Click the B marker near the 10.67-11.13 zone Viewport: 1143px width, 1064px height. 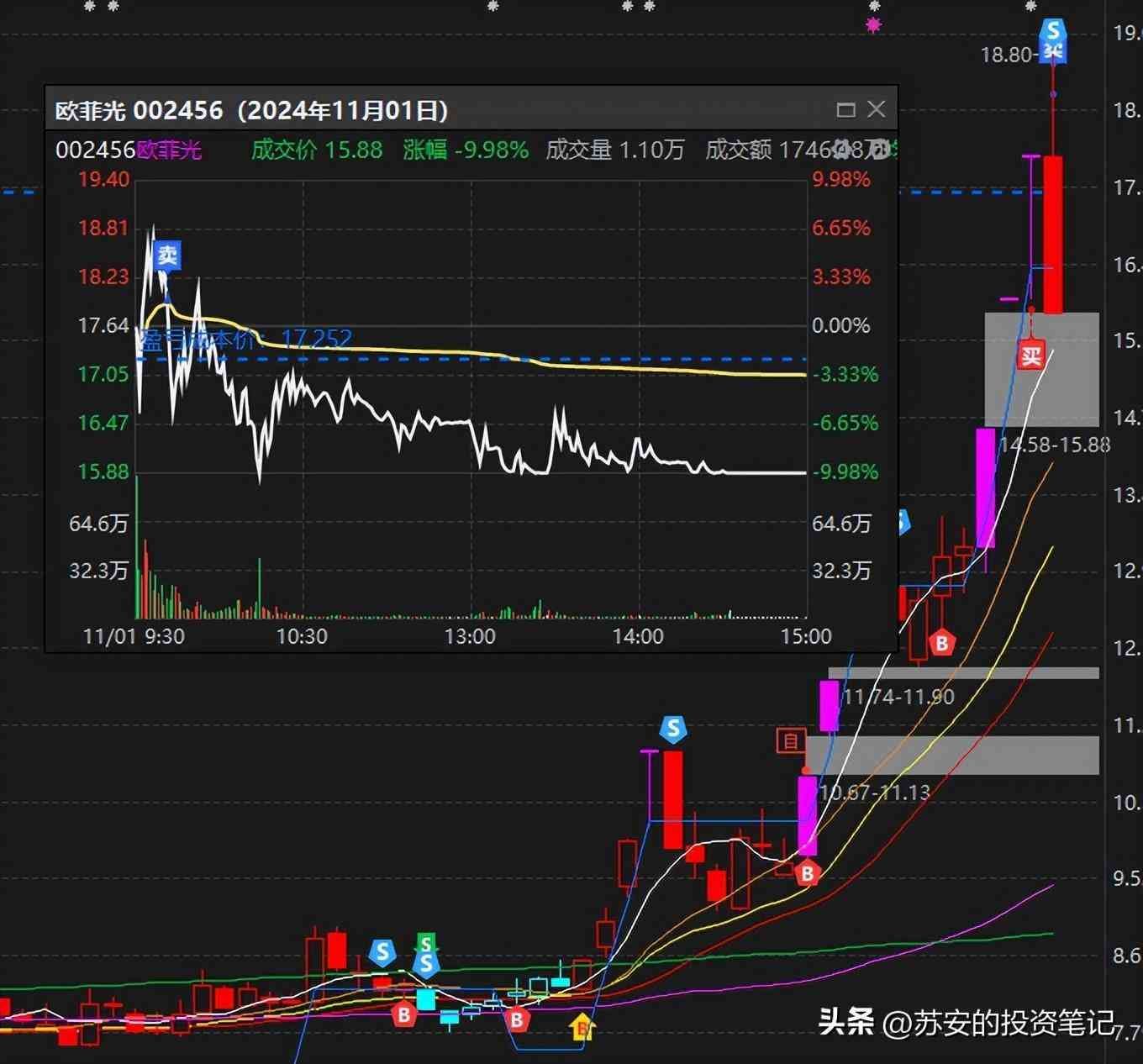pyautogui.click(x=807, y=873)
